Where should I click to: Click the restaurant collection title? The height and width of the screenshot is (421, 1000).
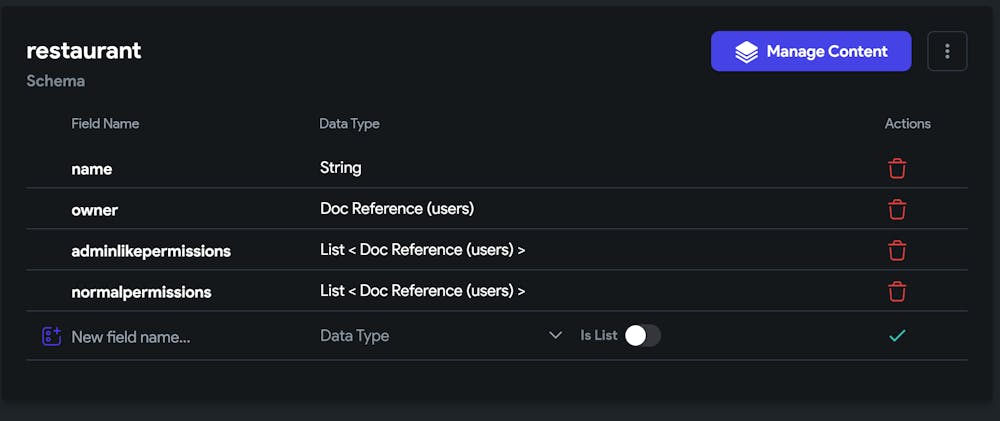click(x=84, y=51)
